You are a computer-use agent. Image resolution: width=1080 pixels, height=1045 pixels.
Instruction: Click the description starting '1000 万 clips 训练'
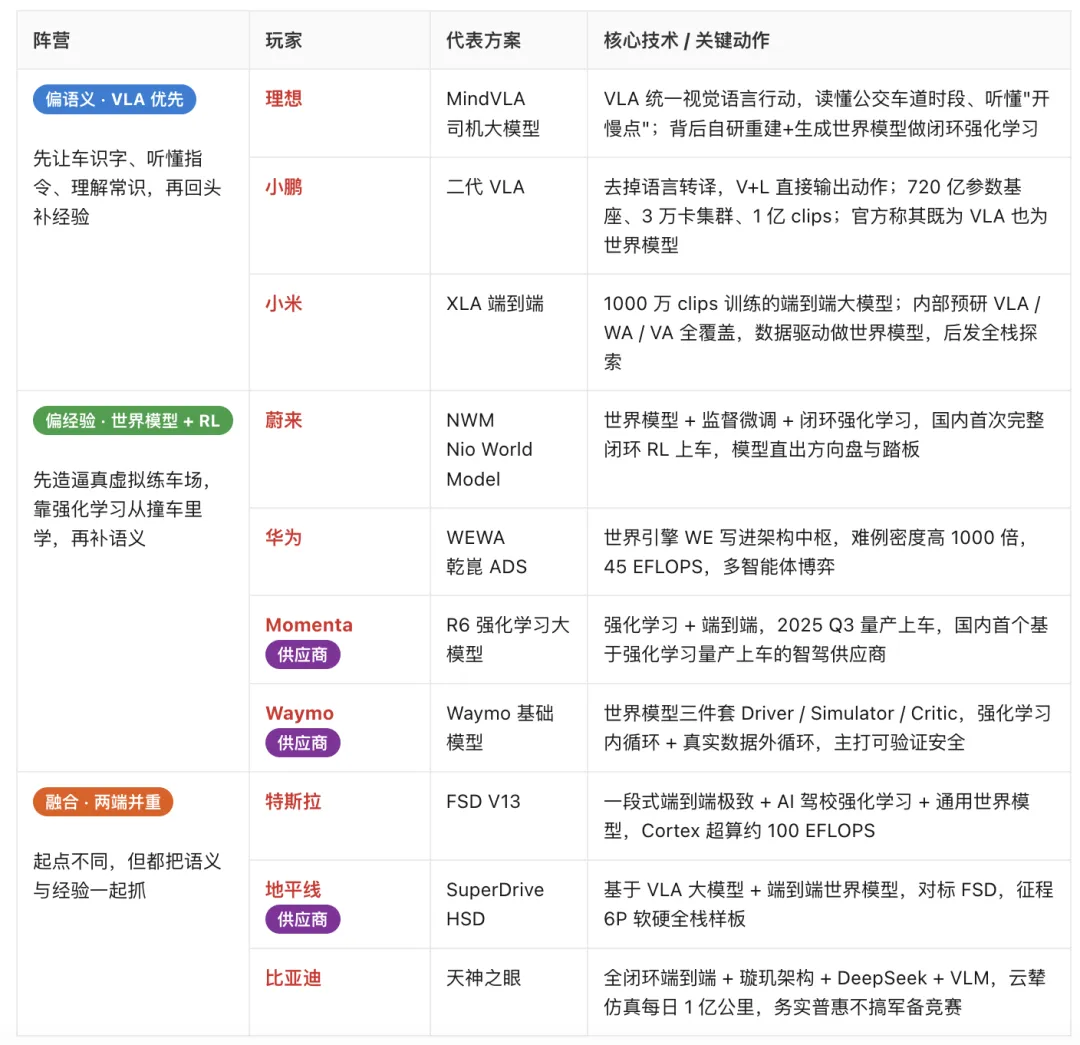(x=822, y=333)
